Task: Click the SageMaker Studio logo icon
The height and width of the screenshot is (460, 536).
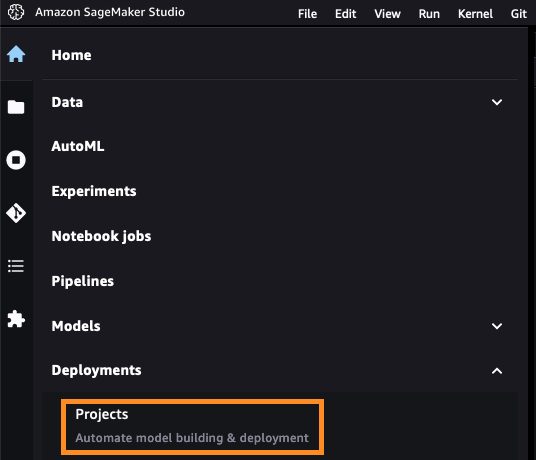Action: [x=16, y=12]
